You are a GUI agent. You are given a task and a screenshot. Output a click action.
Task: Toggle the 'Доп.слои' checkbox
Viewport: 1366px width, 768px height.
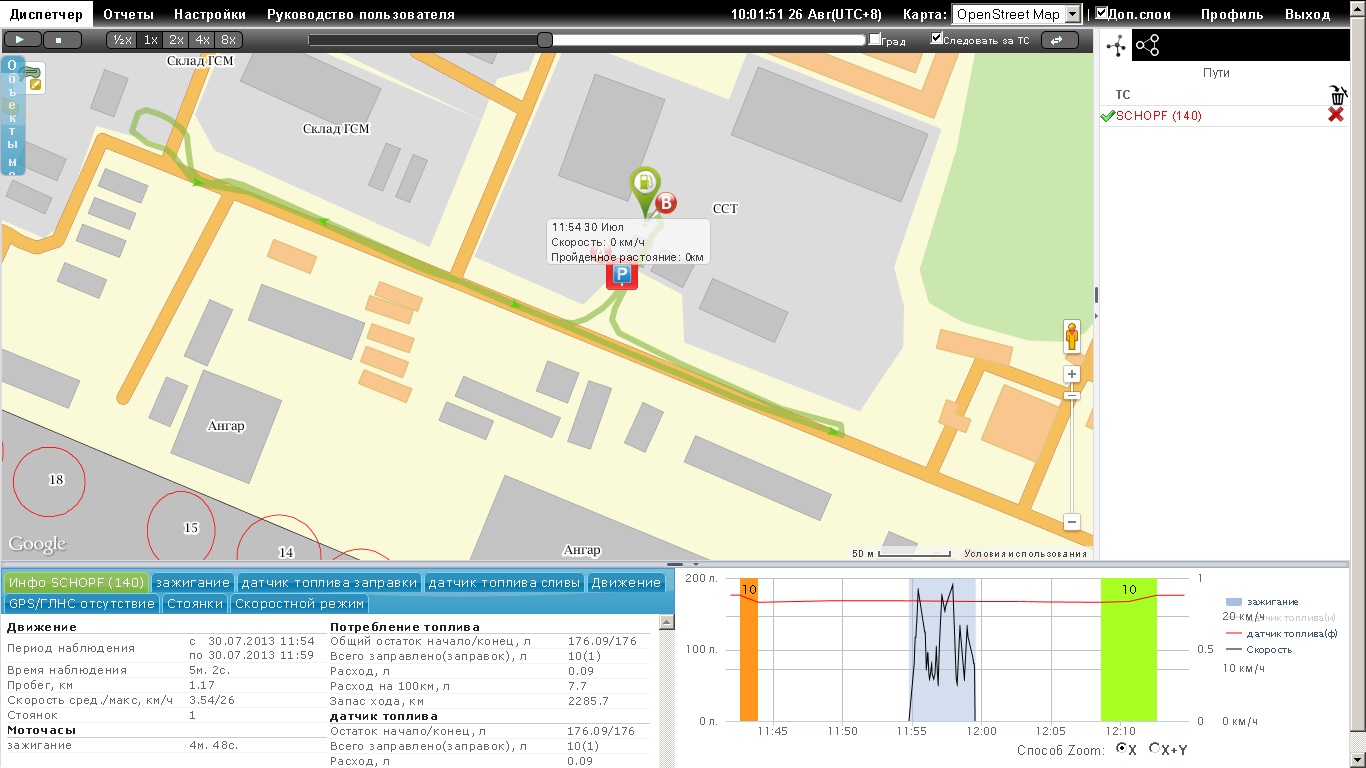[x=1101, y=14]
